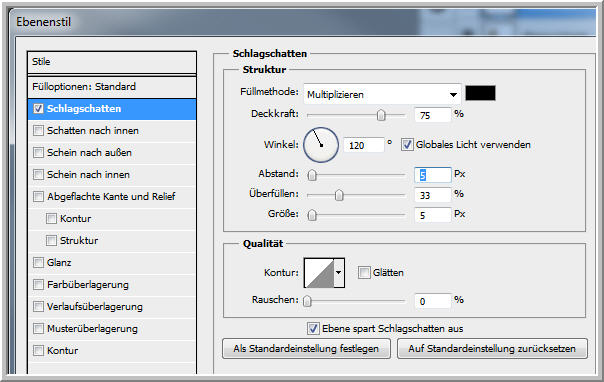Toggle Ebene spart Schlagschatten aus checkbox
604x382 pixels.
[x=313, y=328]
